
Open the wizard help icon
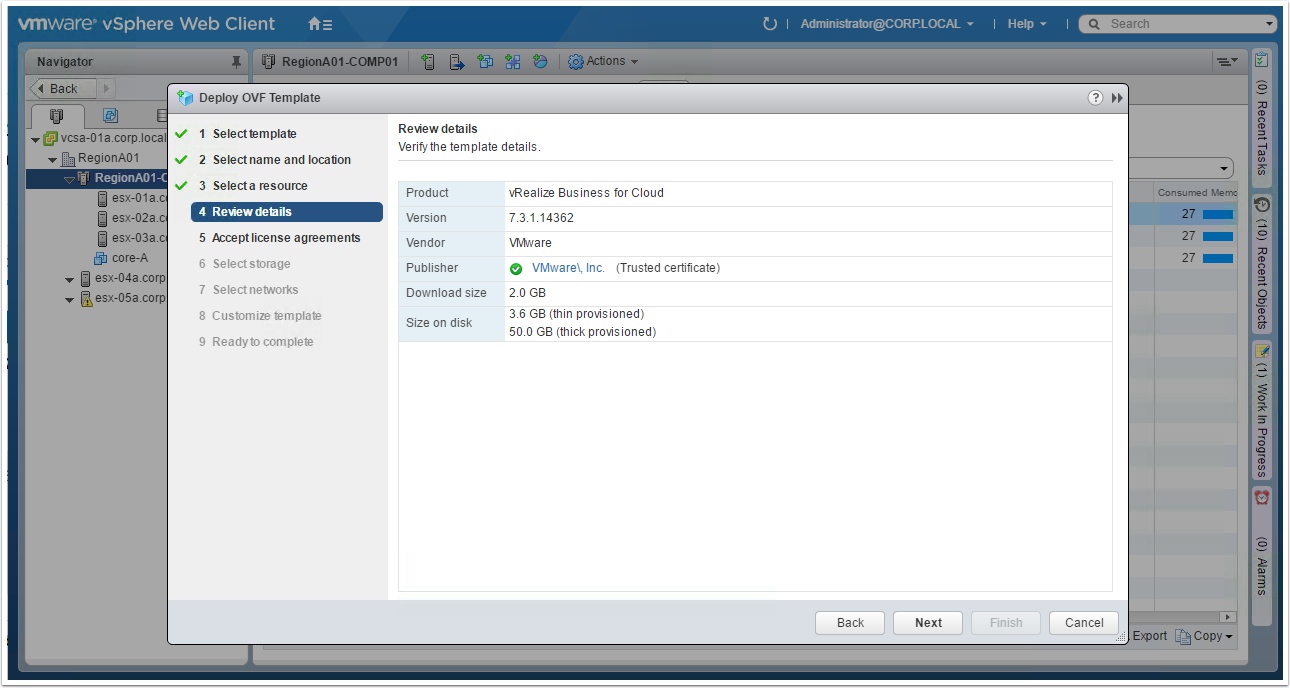[x=1095, y=98]
